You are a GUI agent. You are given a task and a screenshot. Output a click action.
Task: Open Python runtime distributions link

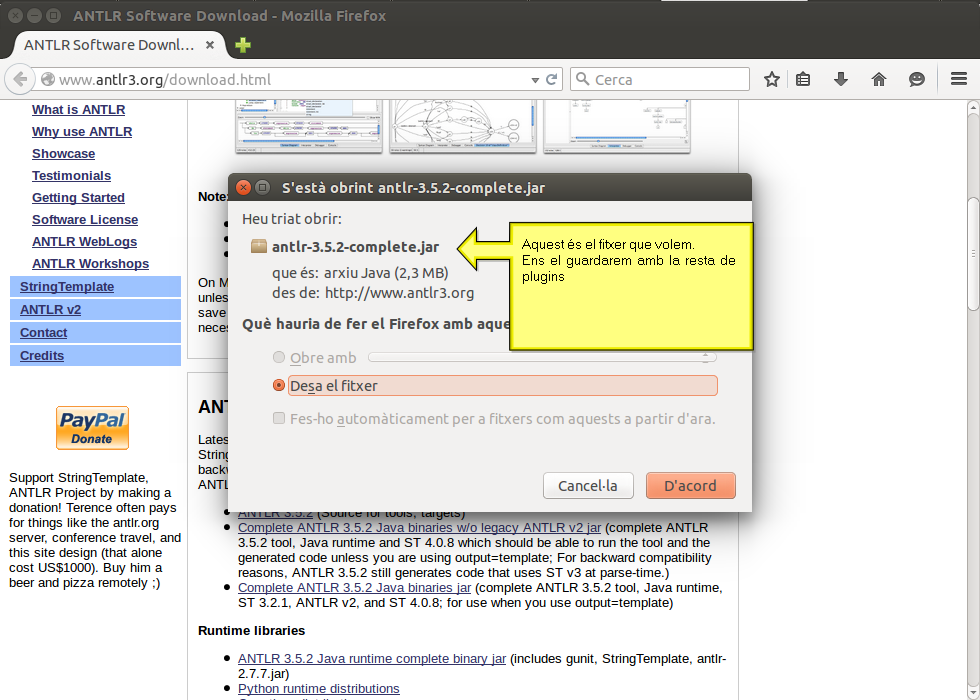coord(319,689)
